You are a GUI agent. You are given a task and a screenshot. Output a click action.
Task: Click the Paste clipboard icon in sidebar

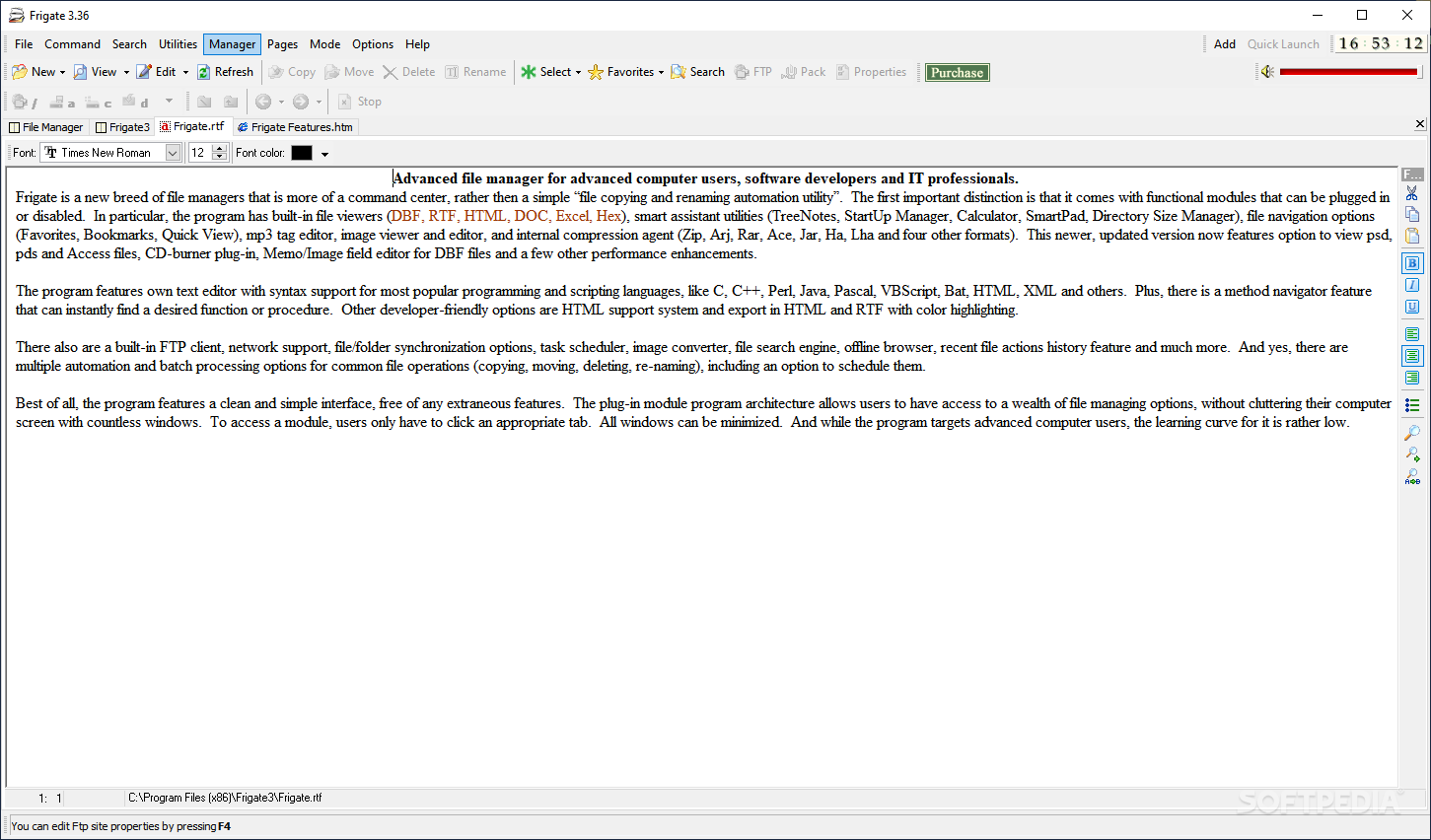pos(1412,236)
